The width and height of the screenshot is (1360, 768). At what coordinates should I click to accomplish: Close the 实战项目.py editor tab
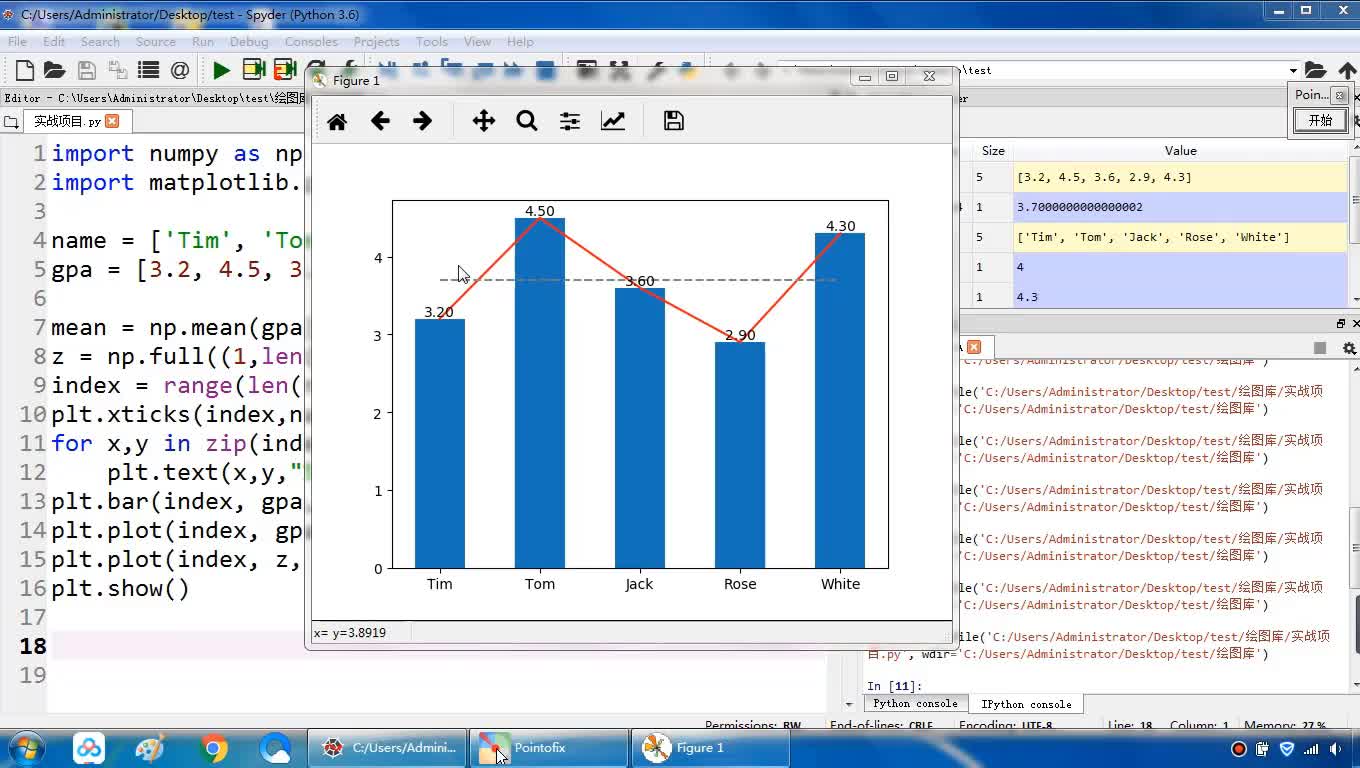tap(112, 121)
